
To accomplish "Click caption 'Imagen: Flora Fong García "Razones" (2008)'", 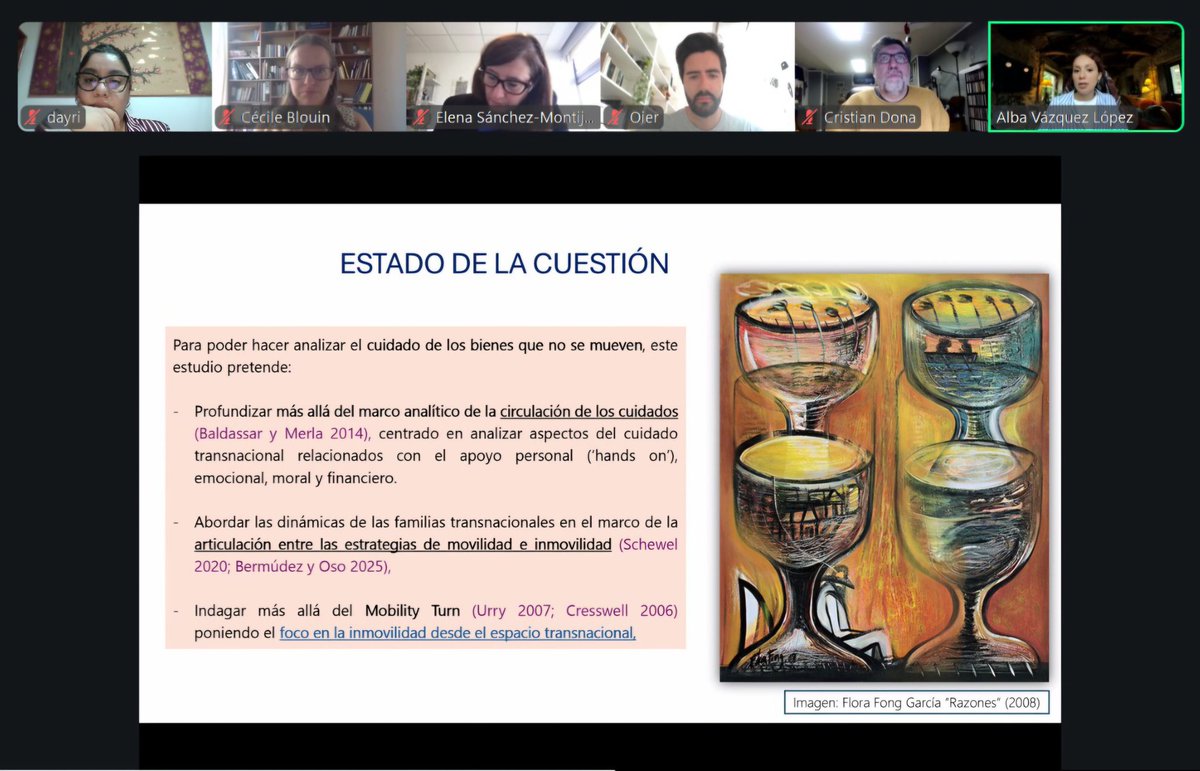I will click(x=916, y=702).
